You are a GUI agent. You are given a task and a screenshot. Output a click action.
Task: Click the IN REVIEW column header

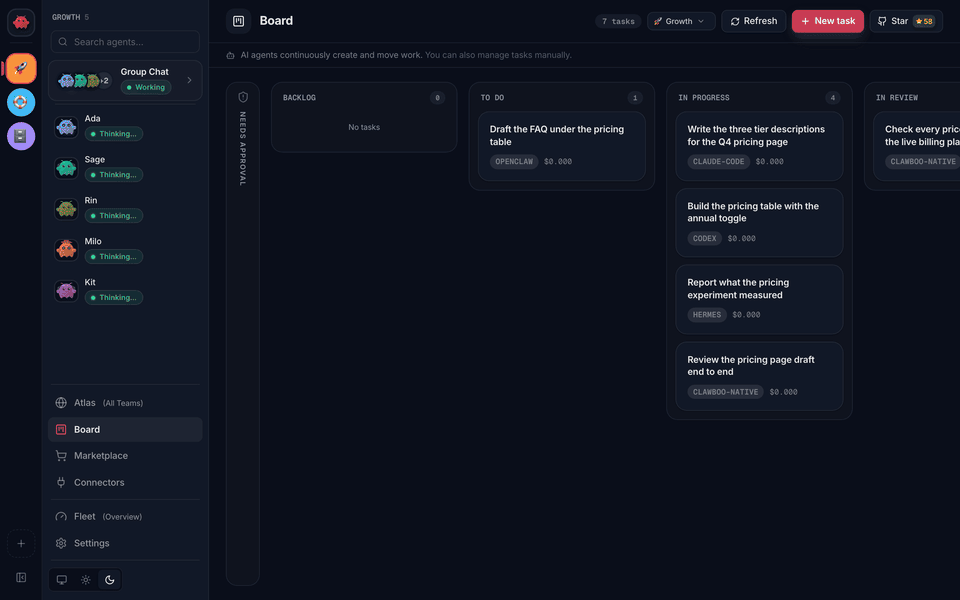(x=897, y=98)
